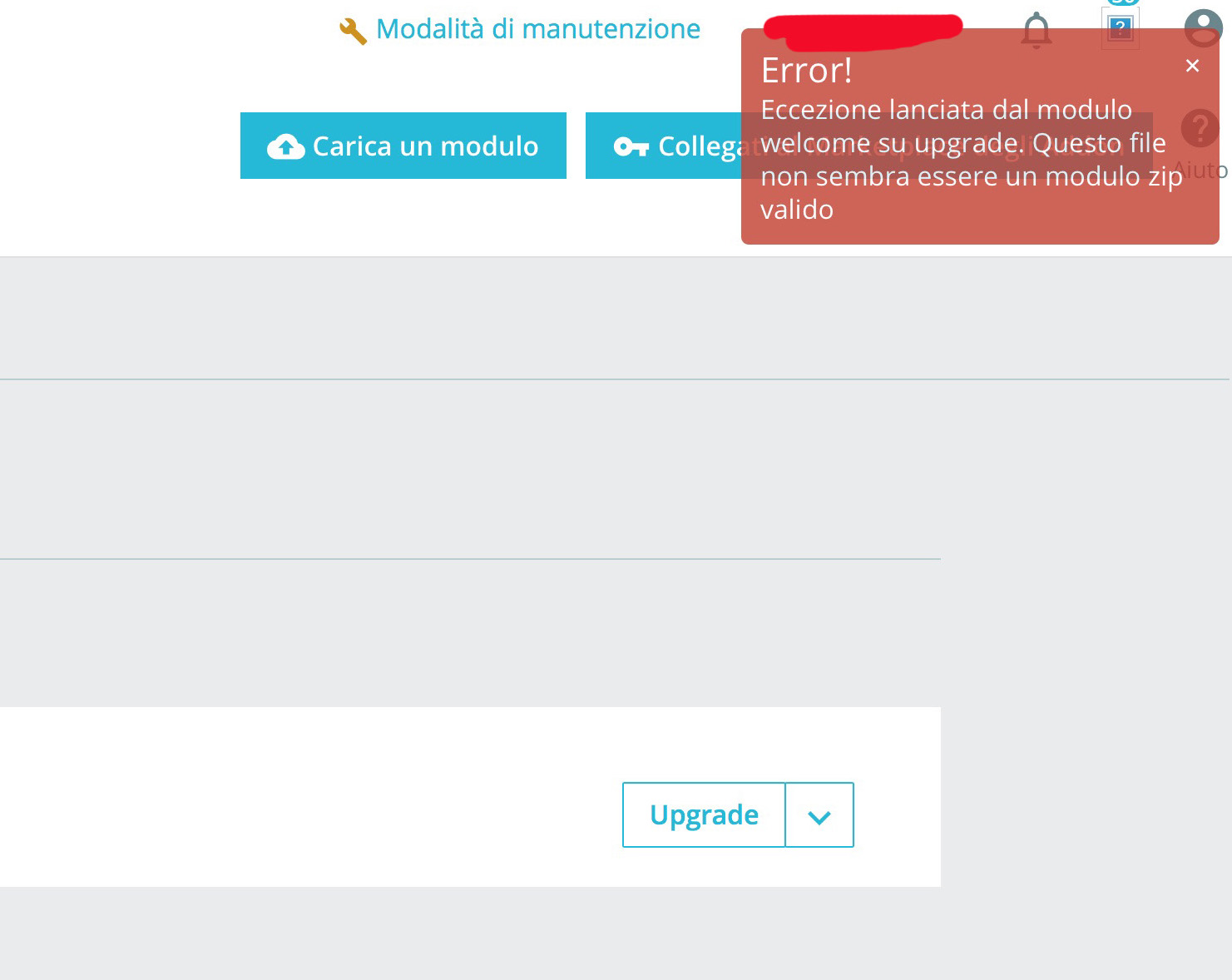Screen dimensions: 1232x980
Task: Click the cloud upload icon on Carica button
Action: click(285, 146)
